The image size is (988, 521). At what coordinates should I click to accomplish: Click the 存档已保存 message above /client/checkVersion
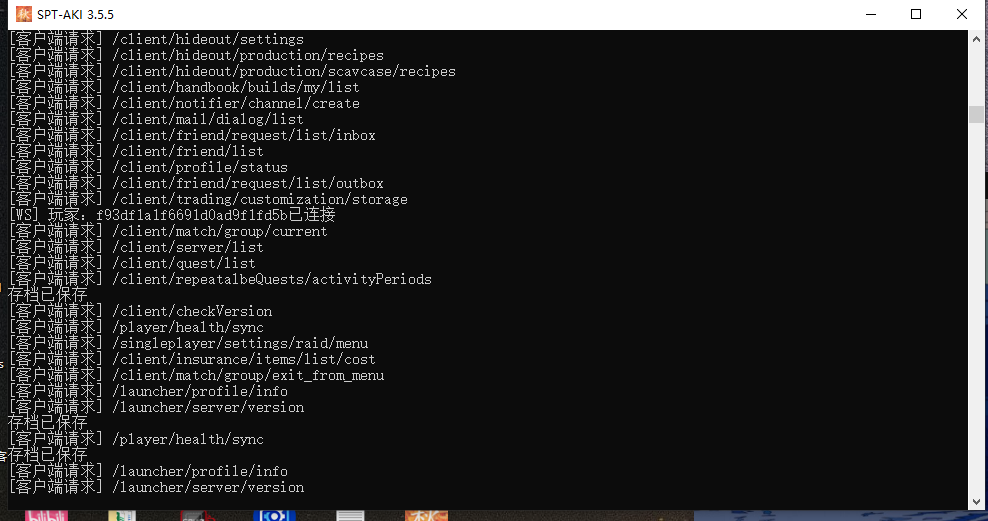point(48,295)
